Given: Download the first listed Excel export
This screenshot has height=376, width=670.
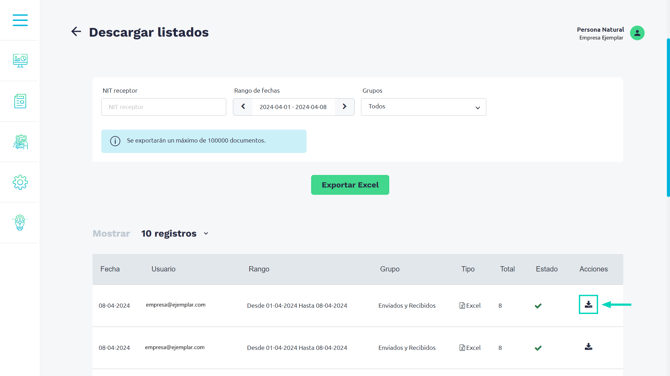Looking at the screenshot, I should [588, 304].
